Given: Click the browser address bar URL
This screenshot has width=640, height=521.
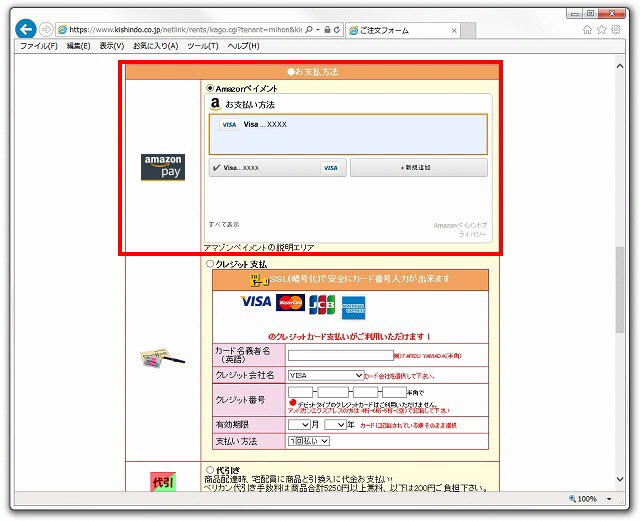Looking at the screenshot, I should click(x=185, y=29).
